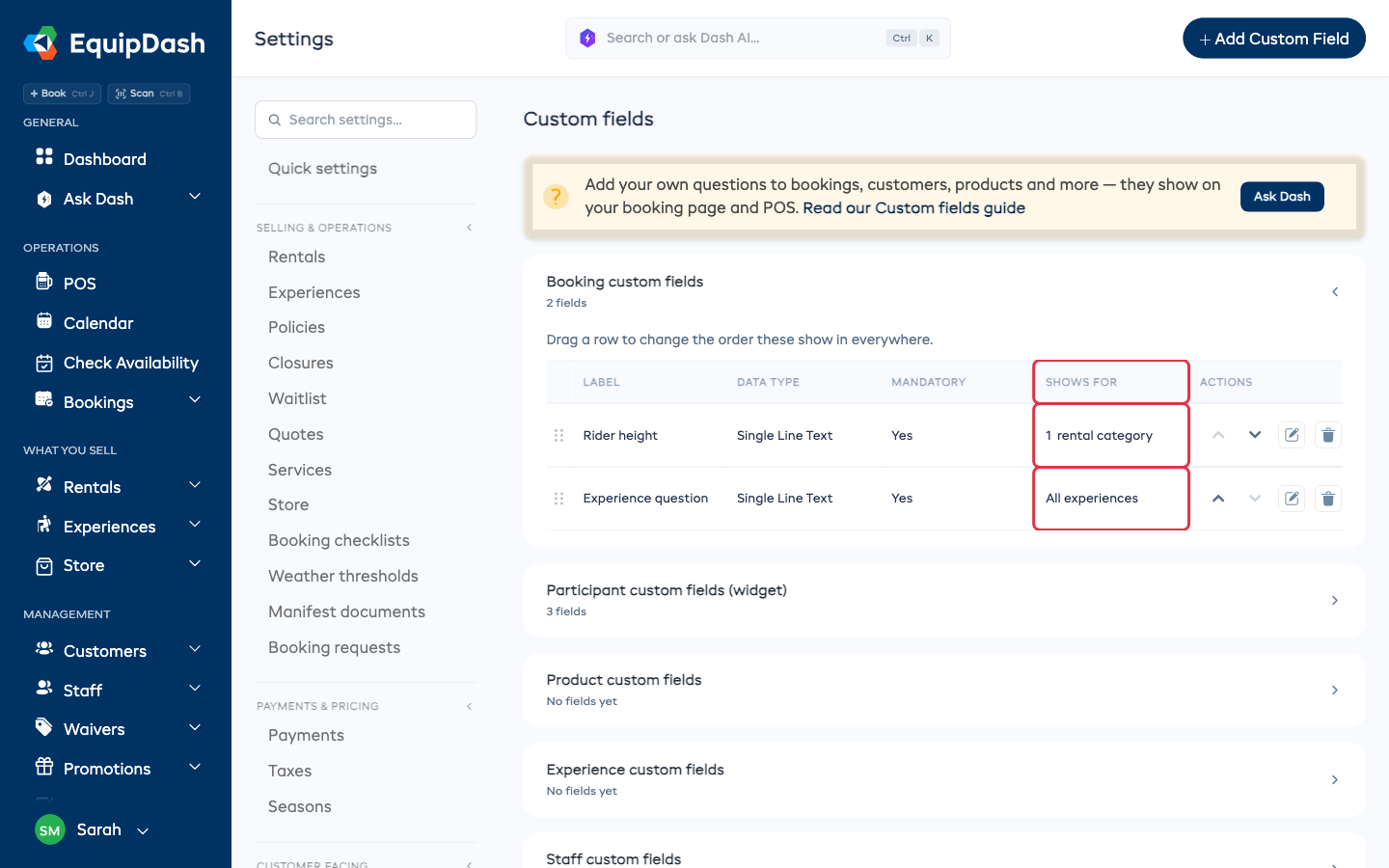Grab the Experience question drag handle
1389x868 pixels.
tap(558, 499)
